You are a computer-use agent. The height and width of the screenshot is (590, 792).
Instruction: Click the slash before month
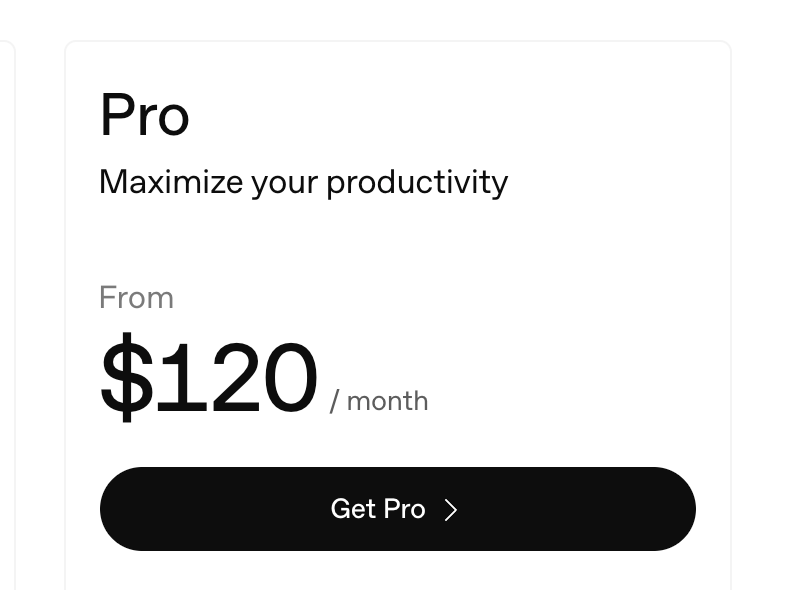[334, 402]
